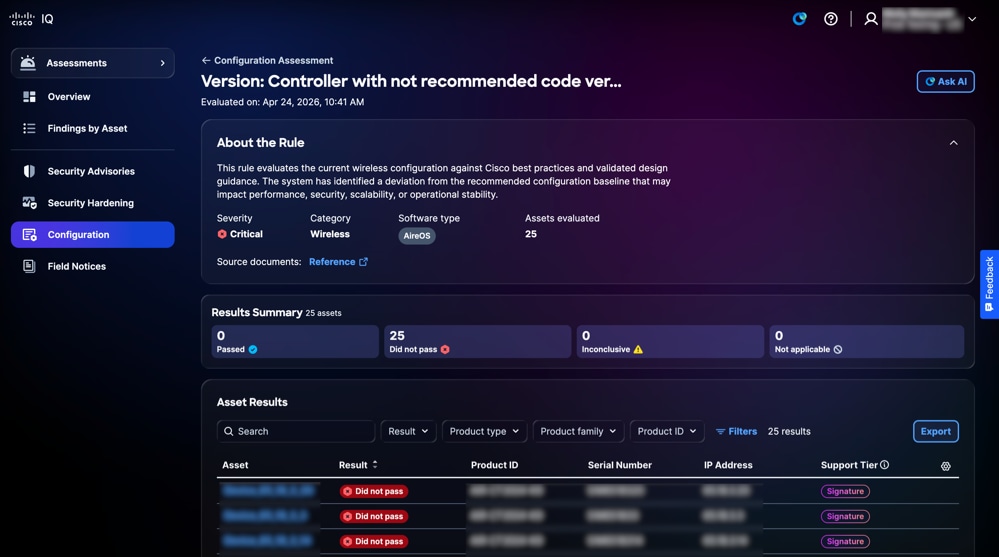This screenshot has height=557, width=999.
Task: Click the user profile icon
Action: (871, 19)
